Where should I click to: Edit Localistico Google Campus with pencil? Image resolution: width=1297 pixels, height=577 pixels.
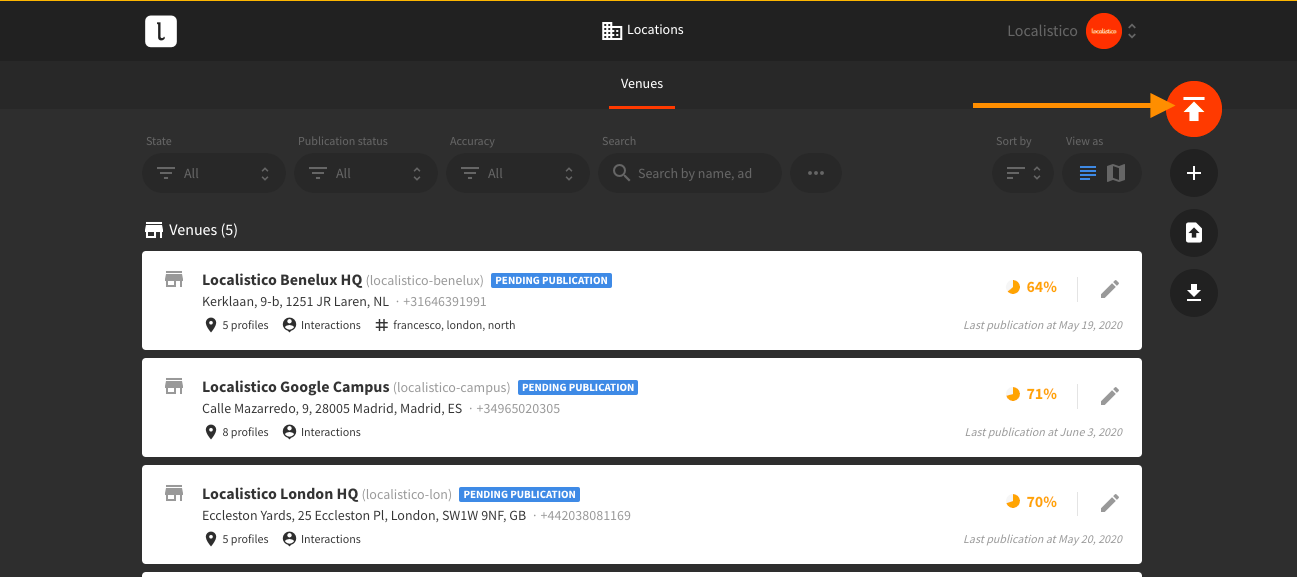click(1110, 396)
